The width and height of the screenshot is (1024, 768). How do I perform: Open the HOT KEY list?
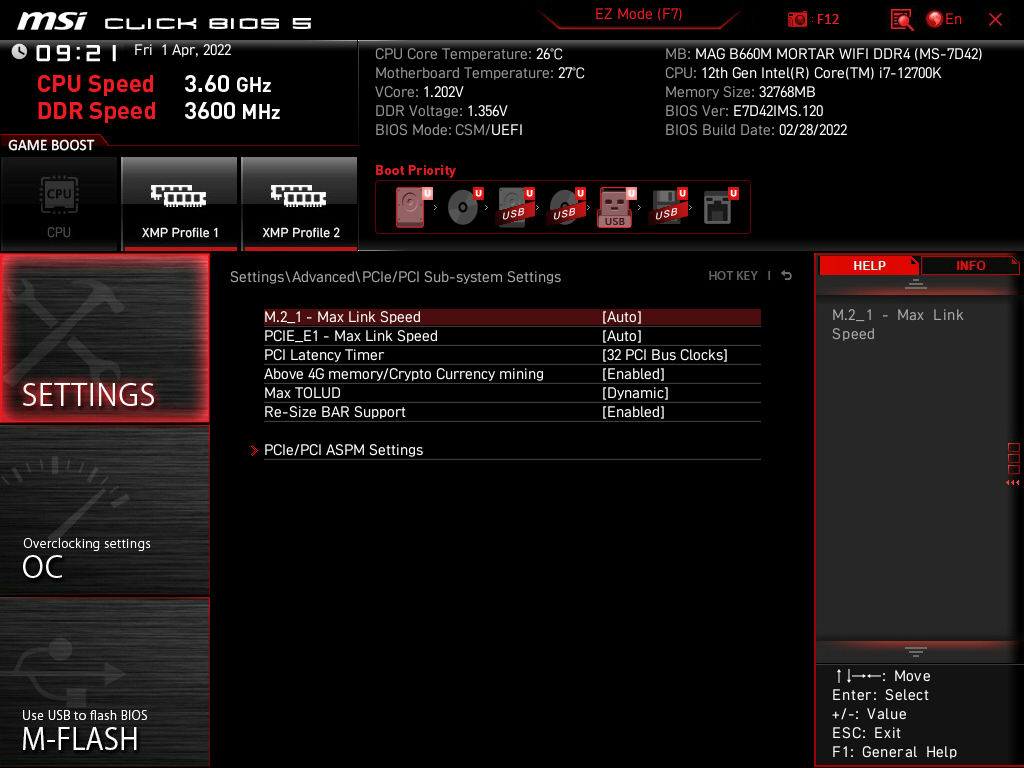pos(733,276)
